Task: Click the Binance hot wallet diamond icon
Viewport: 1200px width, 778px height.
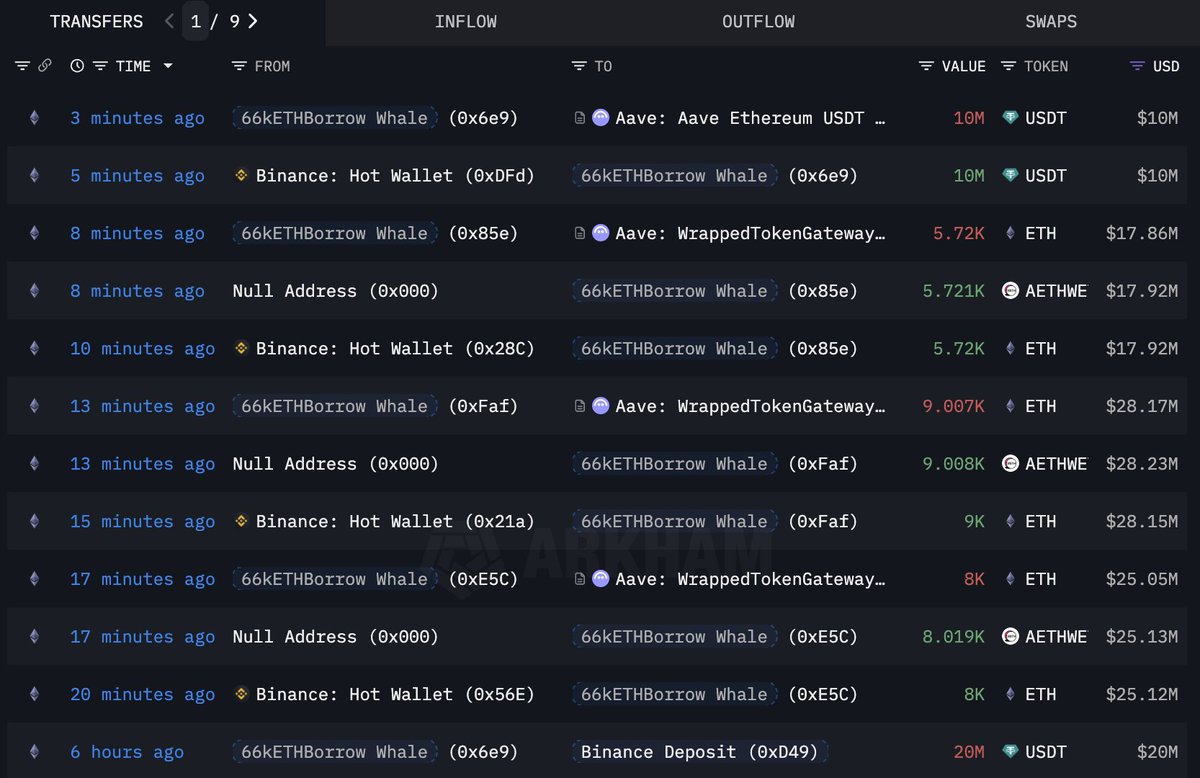Action: (241, 175)
